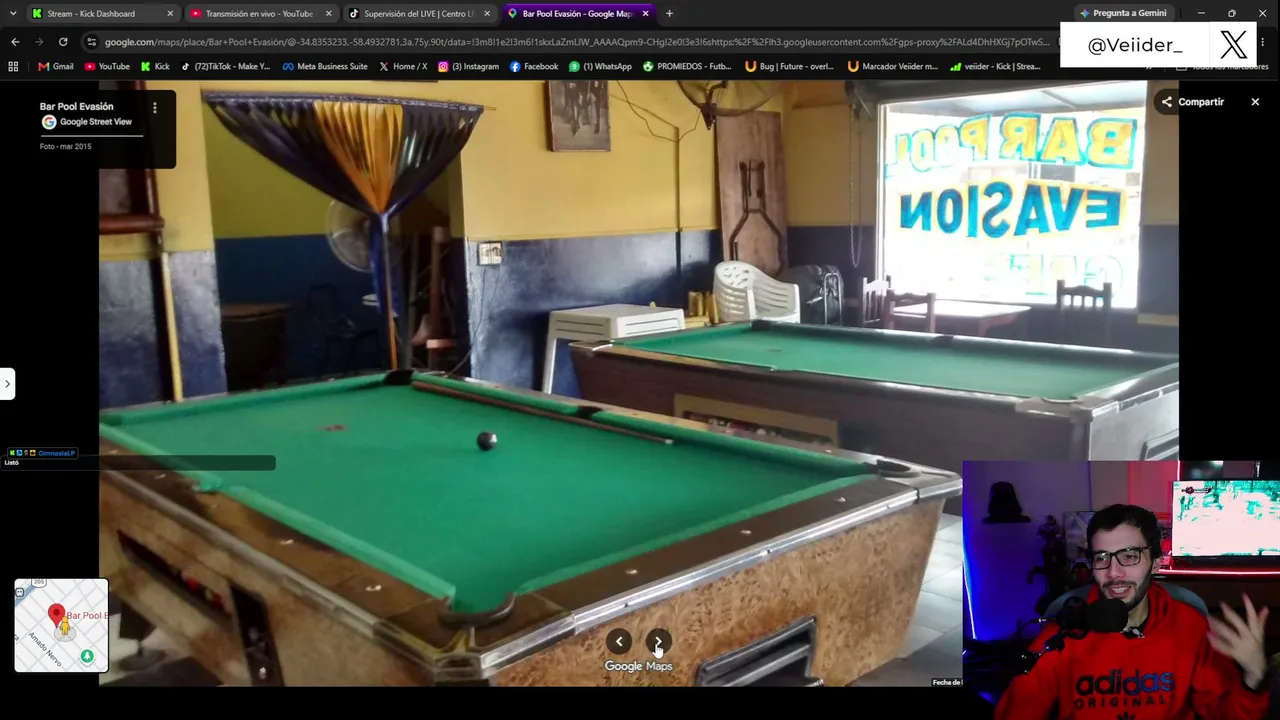This screenshot has width=1280, height=720.
Task: Open the Instagram bookmark
Action: (468, 67)
